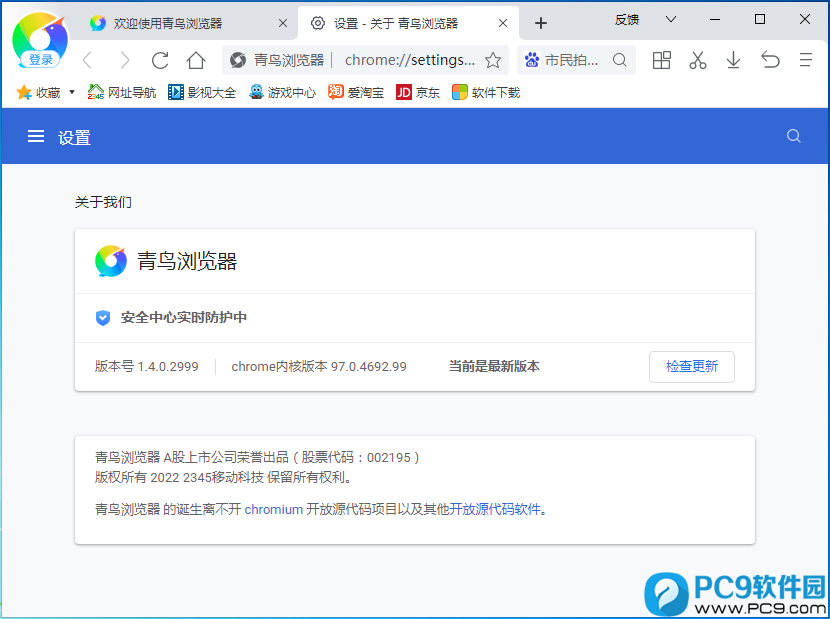Maximize the browser window

point(760,20)
